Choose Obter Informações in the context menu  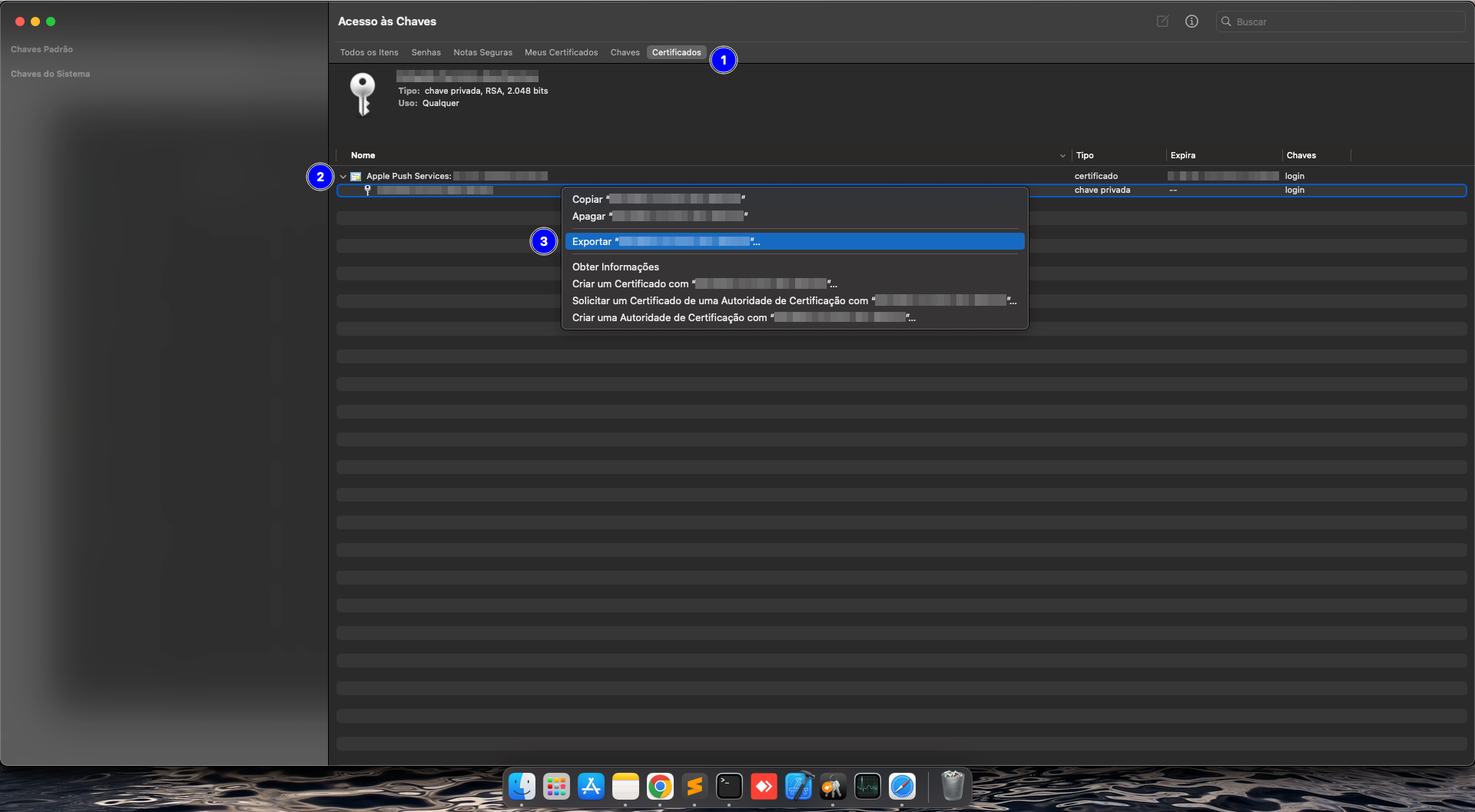coord(794,267)
